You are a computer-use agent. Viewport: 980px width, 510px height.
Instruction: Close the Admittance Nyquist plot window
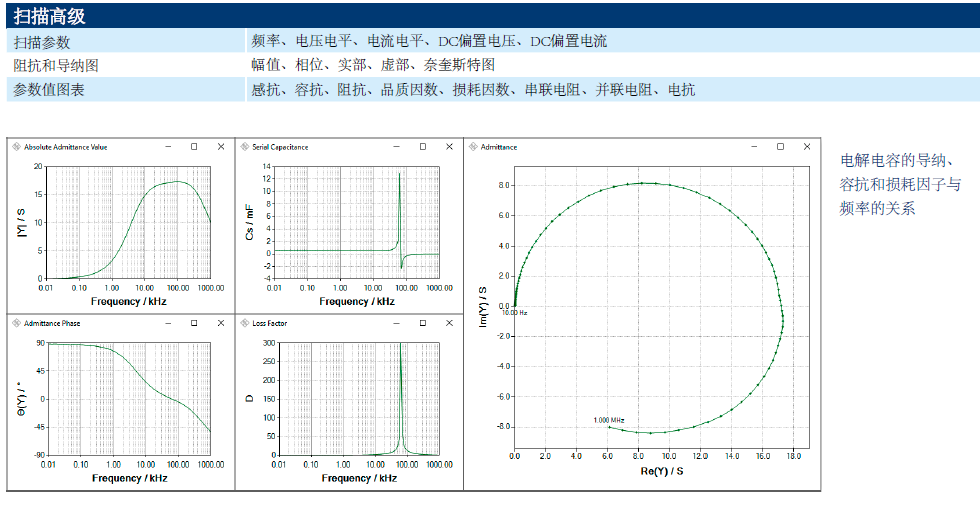click(807, 147)
